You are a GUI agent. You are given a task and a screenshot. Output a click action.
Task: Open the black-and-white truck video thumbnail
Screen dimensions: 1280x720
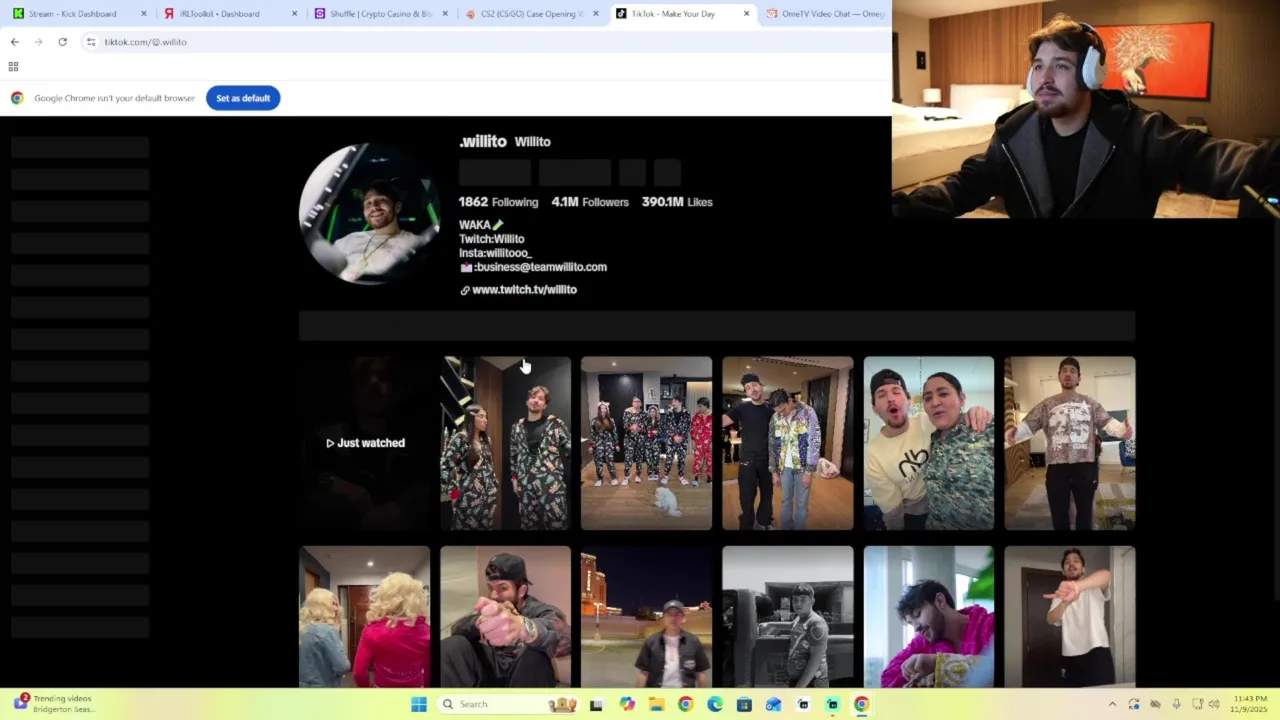click(788, 617)
